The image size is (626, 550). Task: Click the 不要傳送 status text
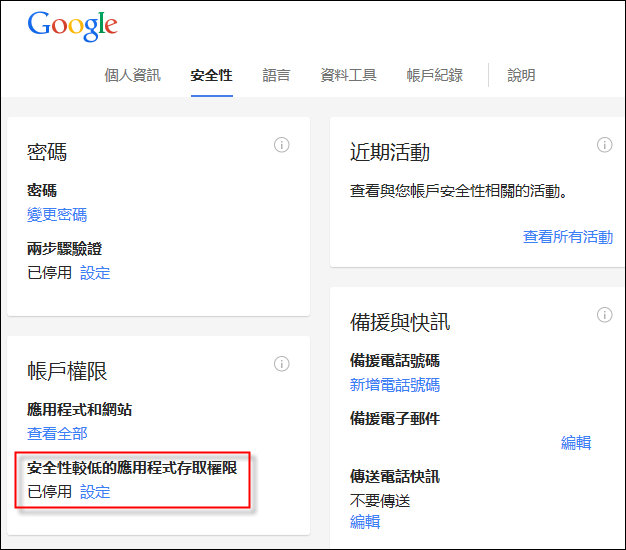(380, 501)
